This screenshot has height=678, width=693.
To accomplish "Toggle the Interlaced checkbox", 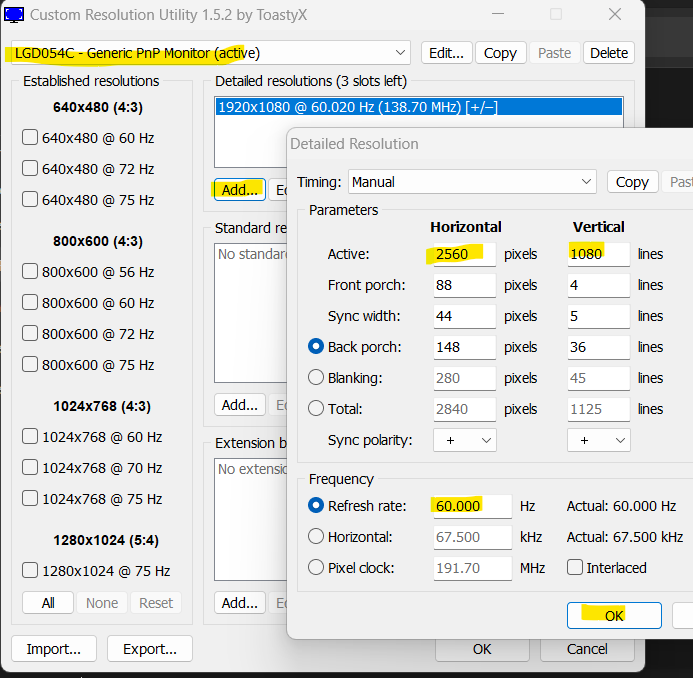I will click(x=575, y=568).
